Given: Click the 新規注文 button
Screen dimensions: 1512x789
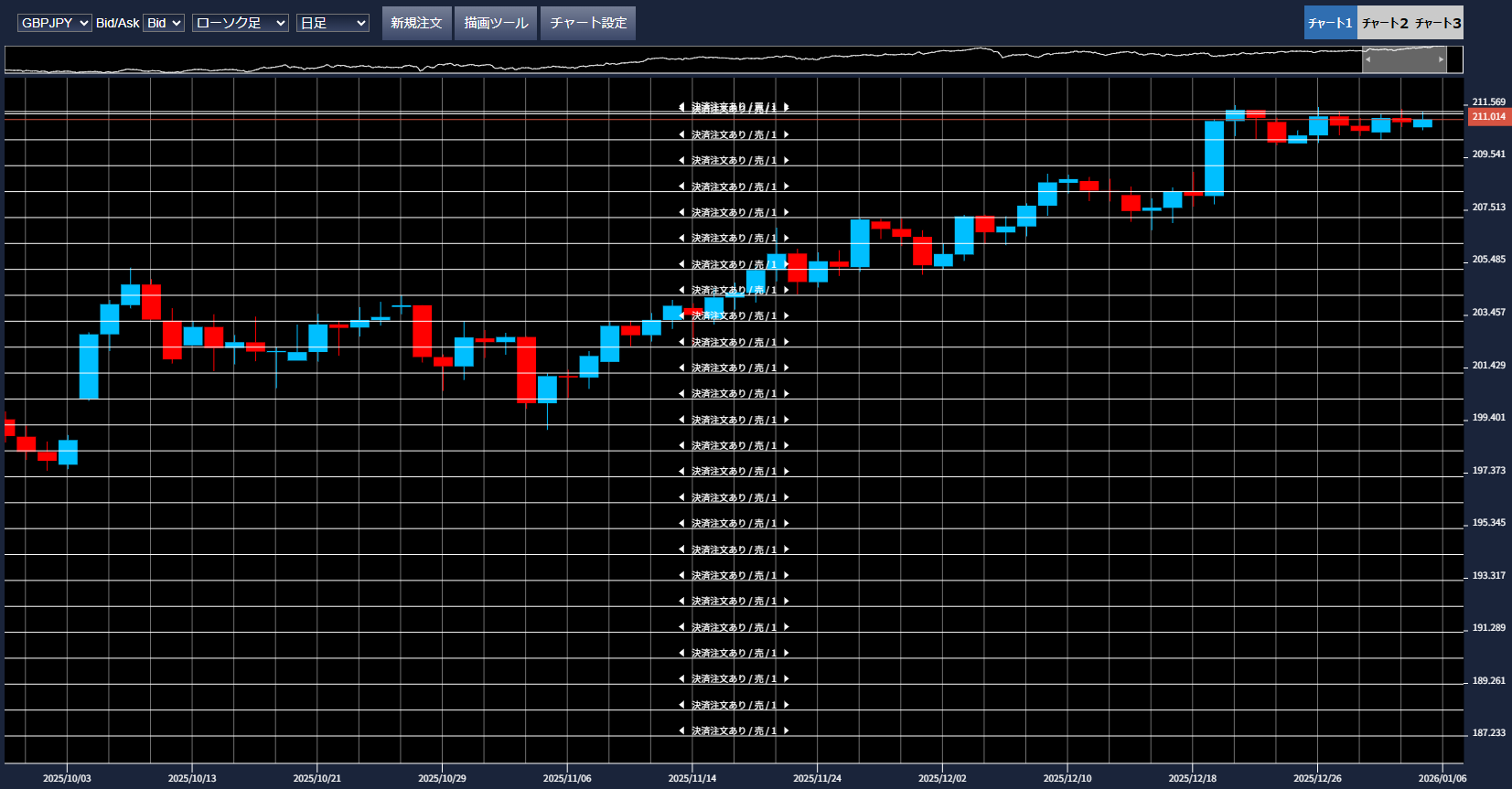Looking at the screenshot, I should pos(416,23).
